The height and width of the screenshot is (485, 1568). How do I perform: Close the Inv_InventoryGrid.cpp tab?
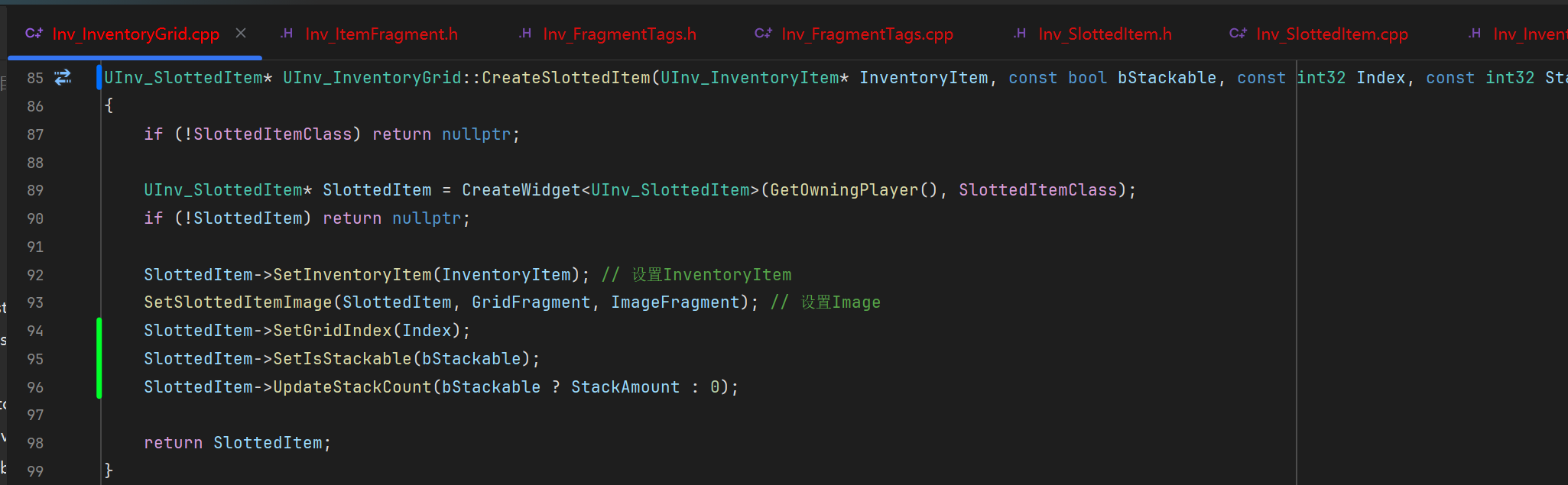(x=241, y=33)
